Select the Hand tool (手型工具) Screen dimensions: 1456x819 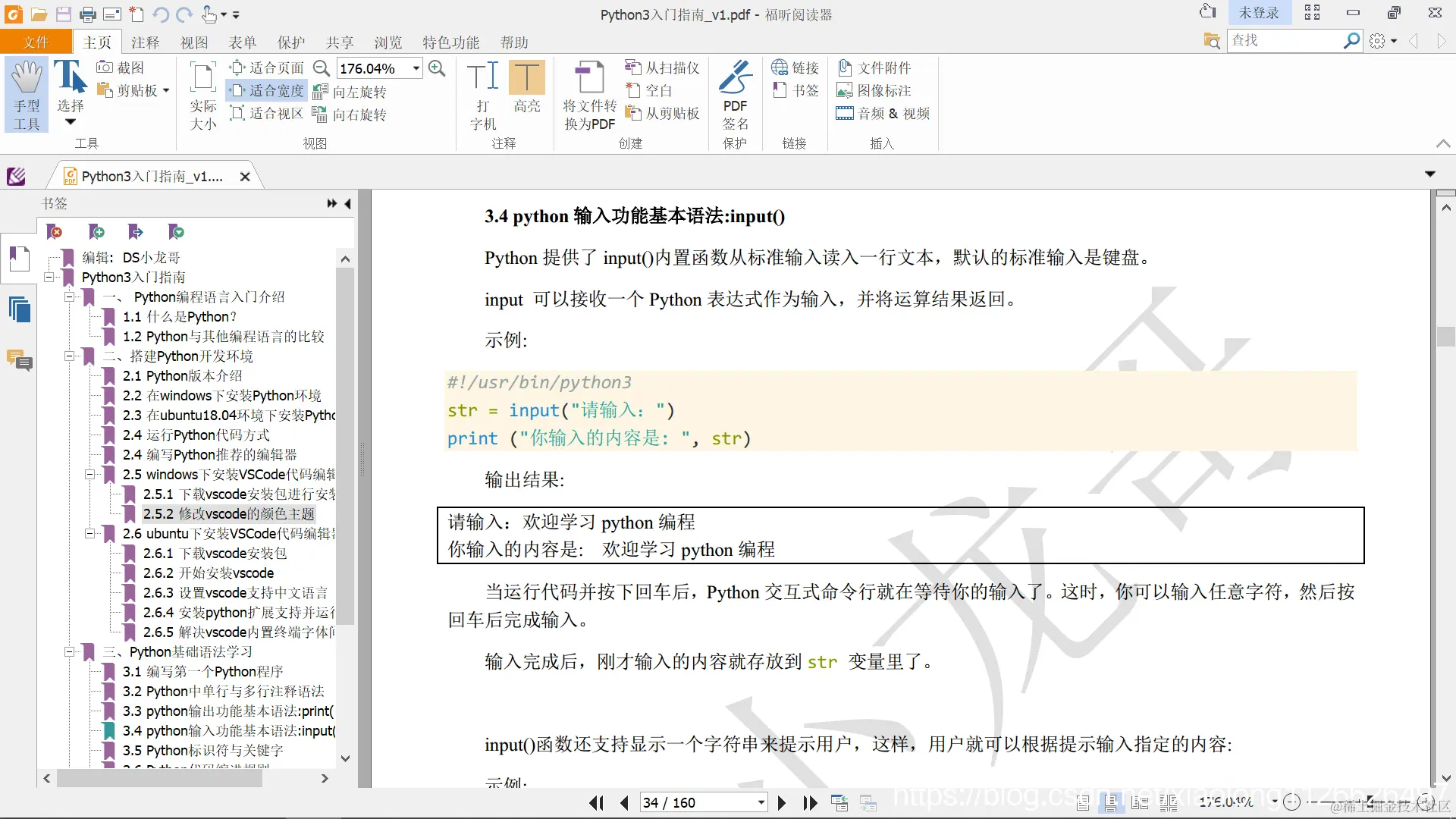[27, 94]
